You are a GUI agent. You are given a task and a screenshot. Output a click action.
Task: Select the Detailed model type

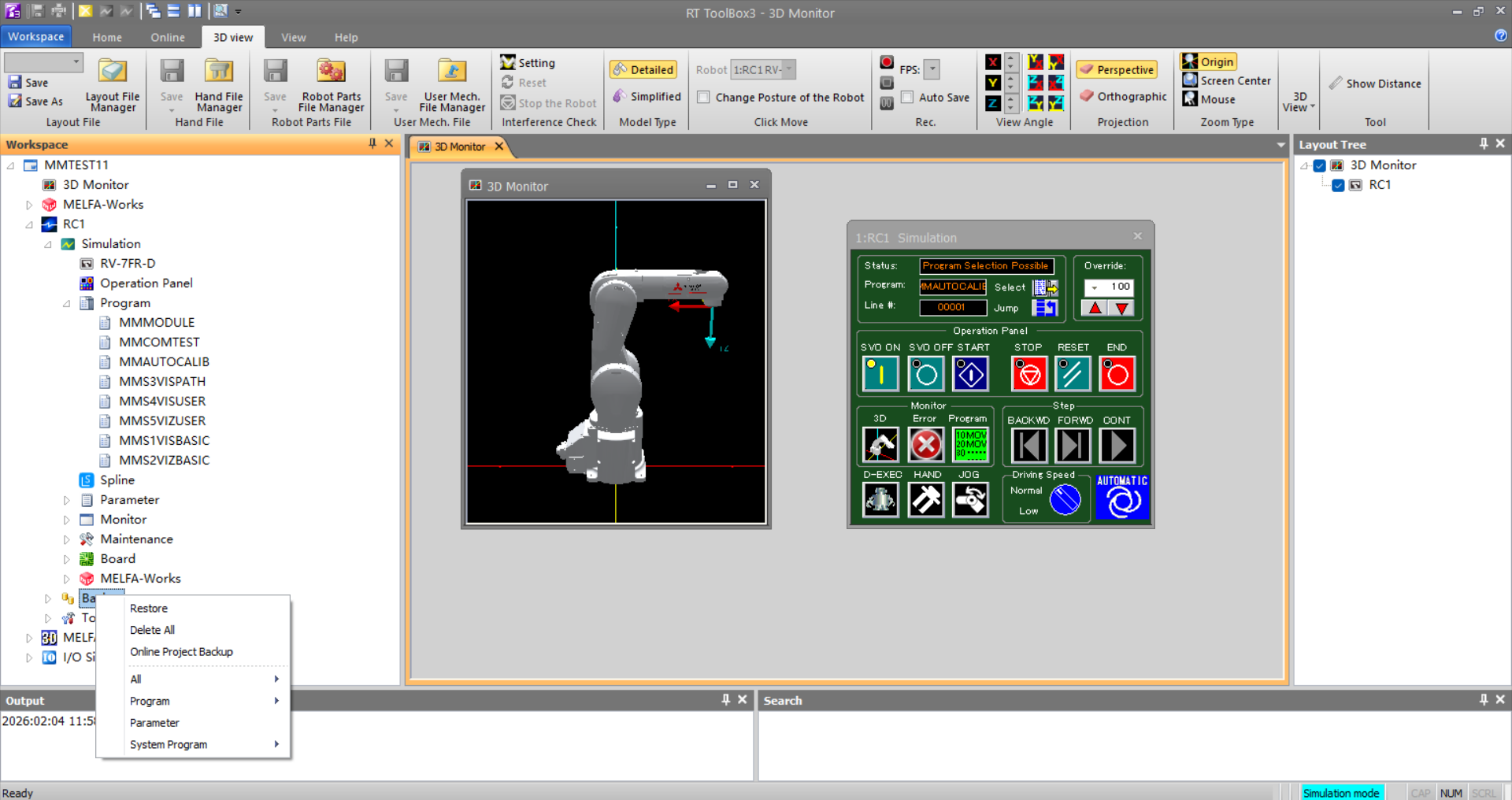point(643,69)
